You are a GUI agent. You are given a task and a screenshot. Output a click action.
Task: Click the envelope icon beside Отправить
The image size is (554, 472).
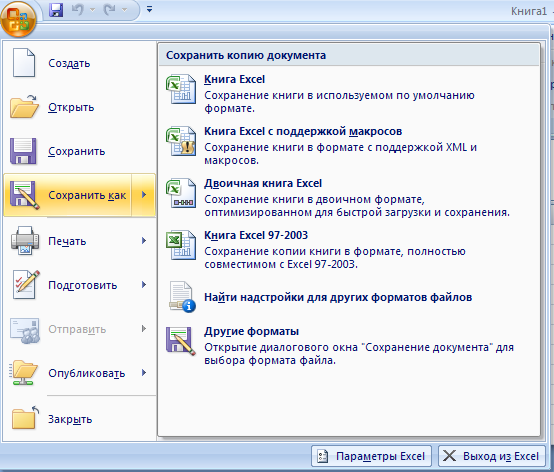[25, 330]
